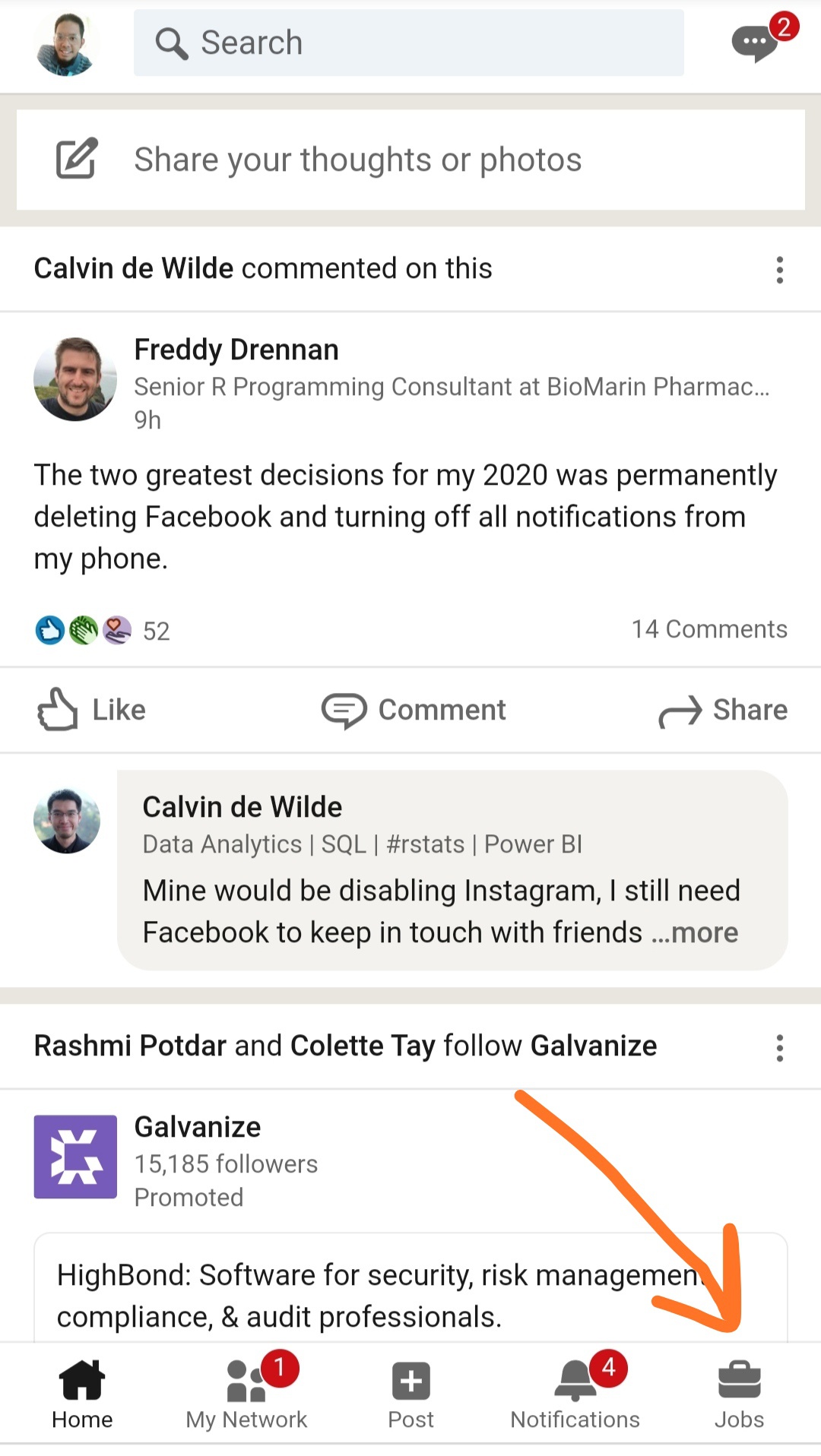Screen dimensions: 821x1456
Task: View reaction icons on Freddy's post
Action: (84, 630)
